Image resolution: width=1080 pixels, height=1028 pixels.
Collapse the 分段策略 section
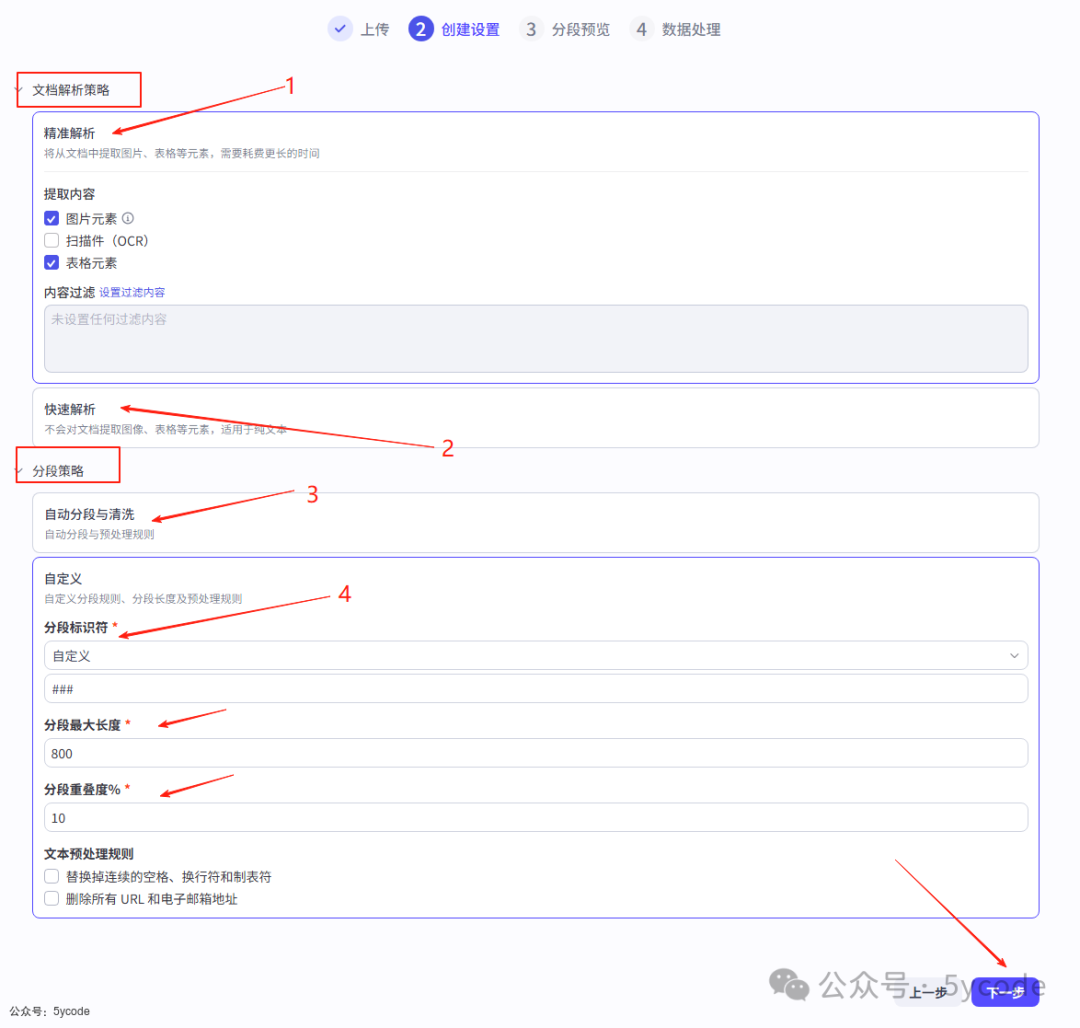point(19,470)
